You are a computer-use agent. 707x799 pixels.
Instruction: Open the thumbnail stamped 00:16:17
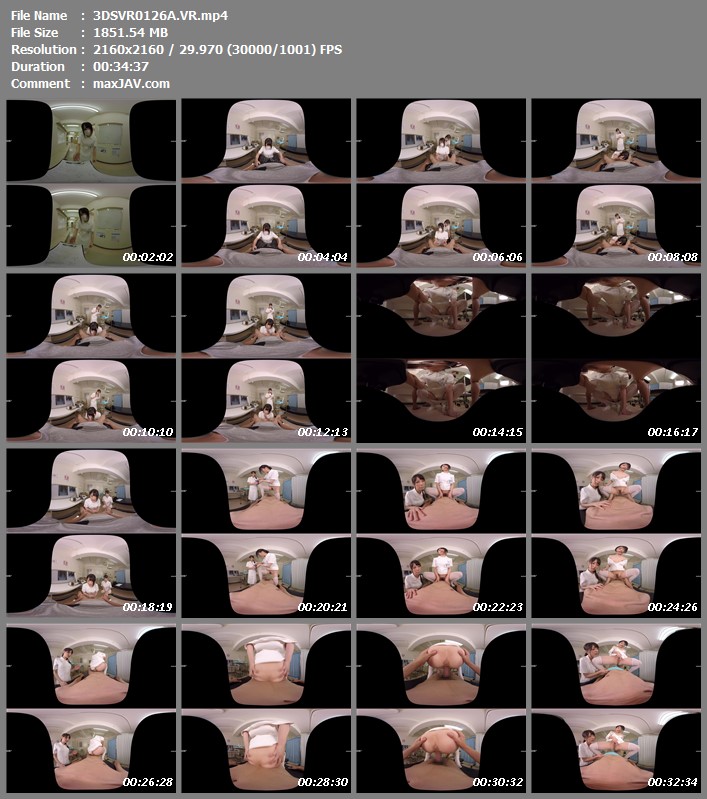616,358
